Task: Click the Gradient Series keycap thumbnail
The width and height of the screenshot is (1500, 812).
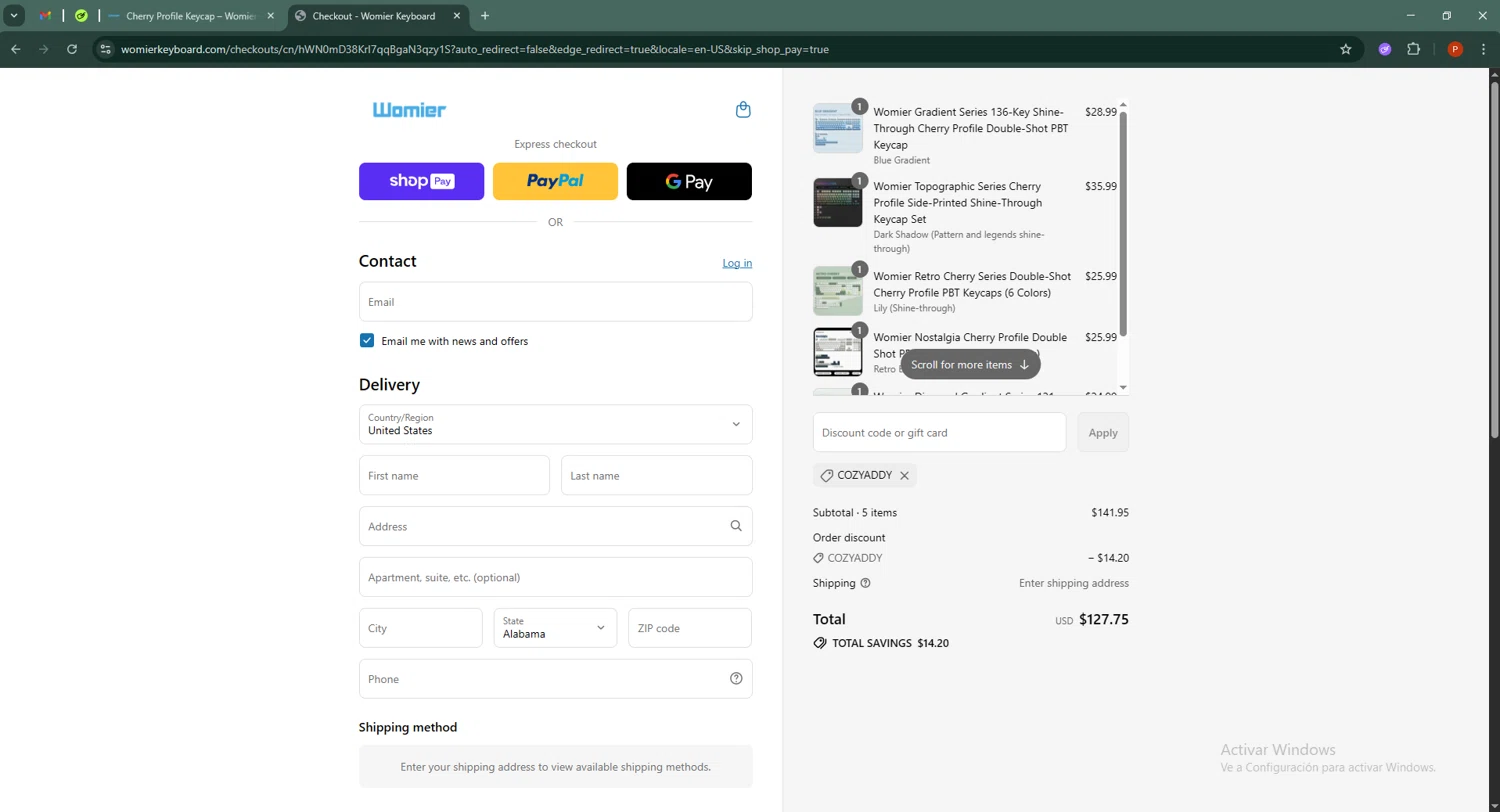Action: [x=837, y=127]
